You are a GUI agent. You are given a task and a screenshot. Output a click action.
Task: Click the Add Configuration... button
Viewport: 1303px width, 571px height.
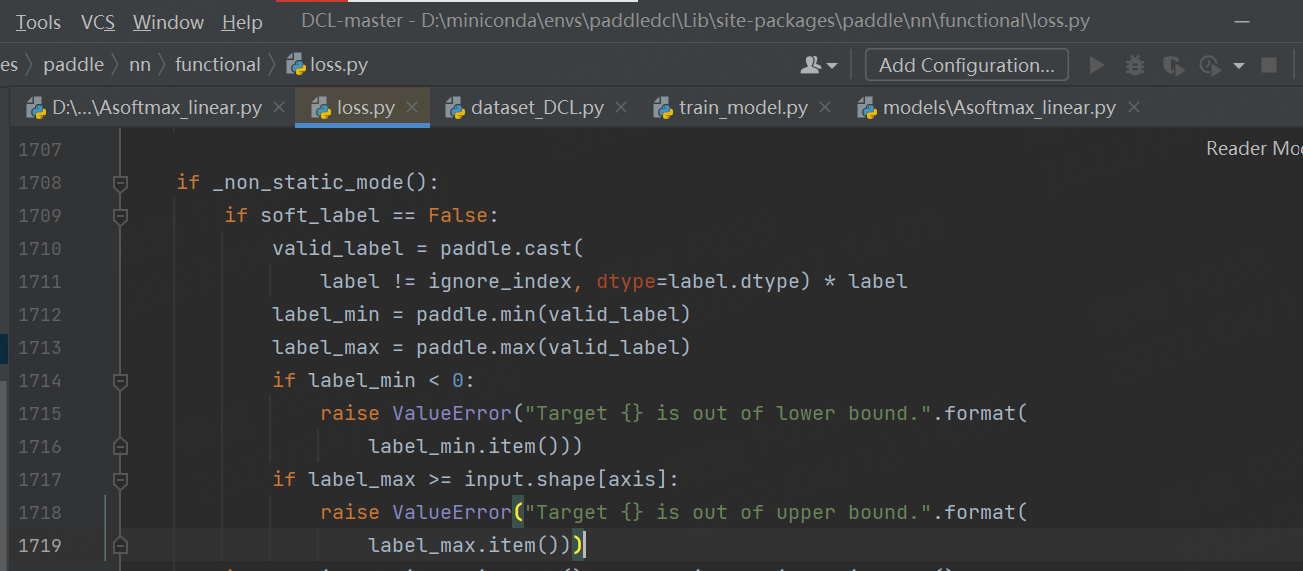(966, 65)
